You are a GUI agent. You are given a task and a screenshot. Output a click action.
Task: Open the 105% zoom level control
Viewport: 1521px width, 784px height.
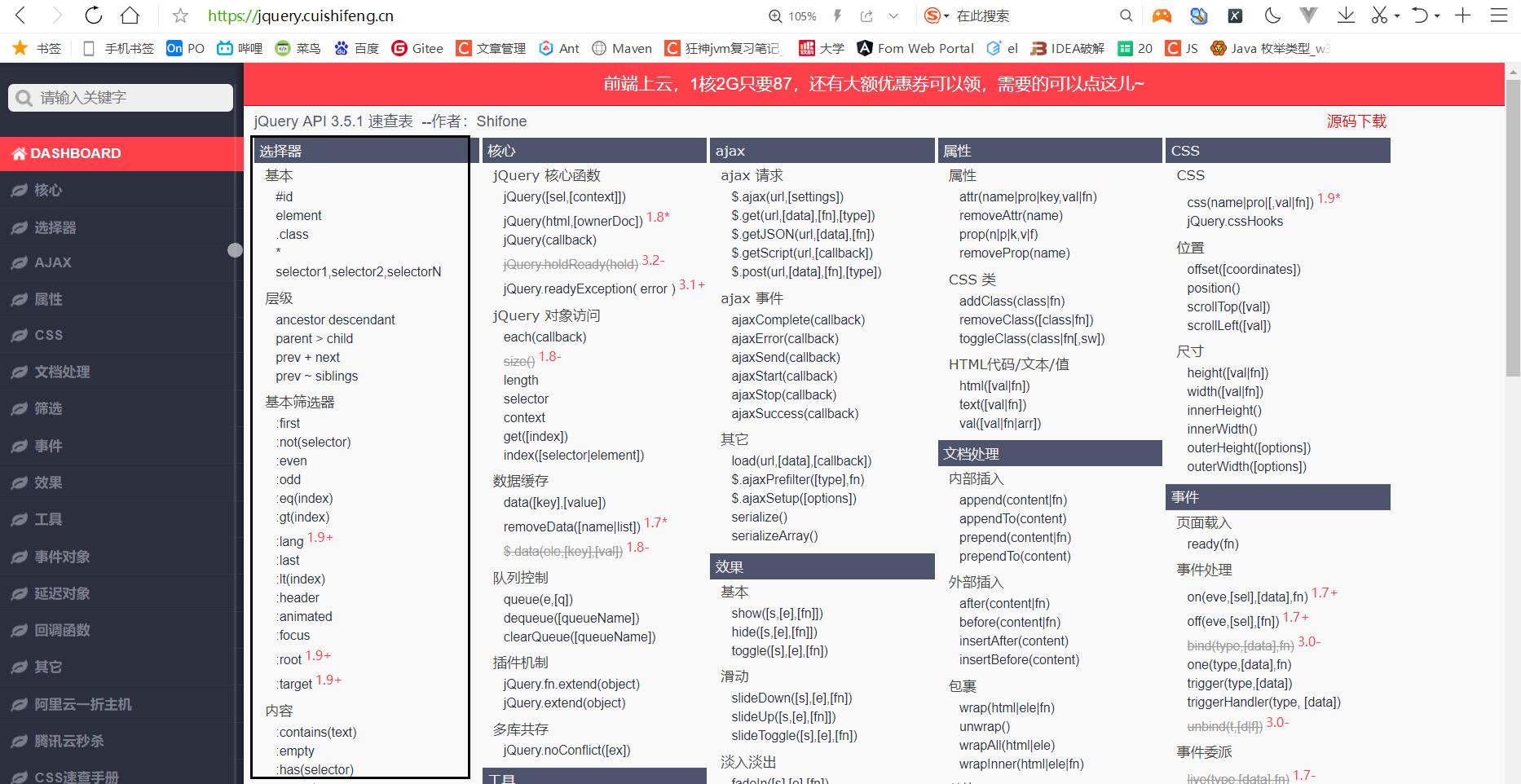pos(792,16)
